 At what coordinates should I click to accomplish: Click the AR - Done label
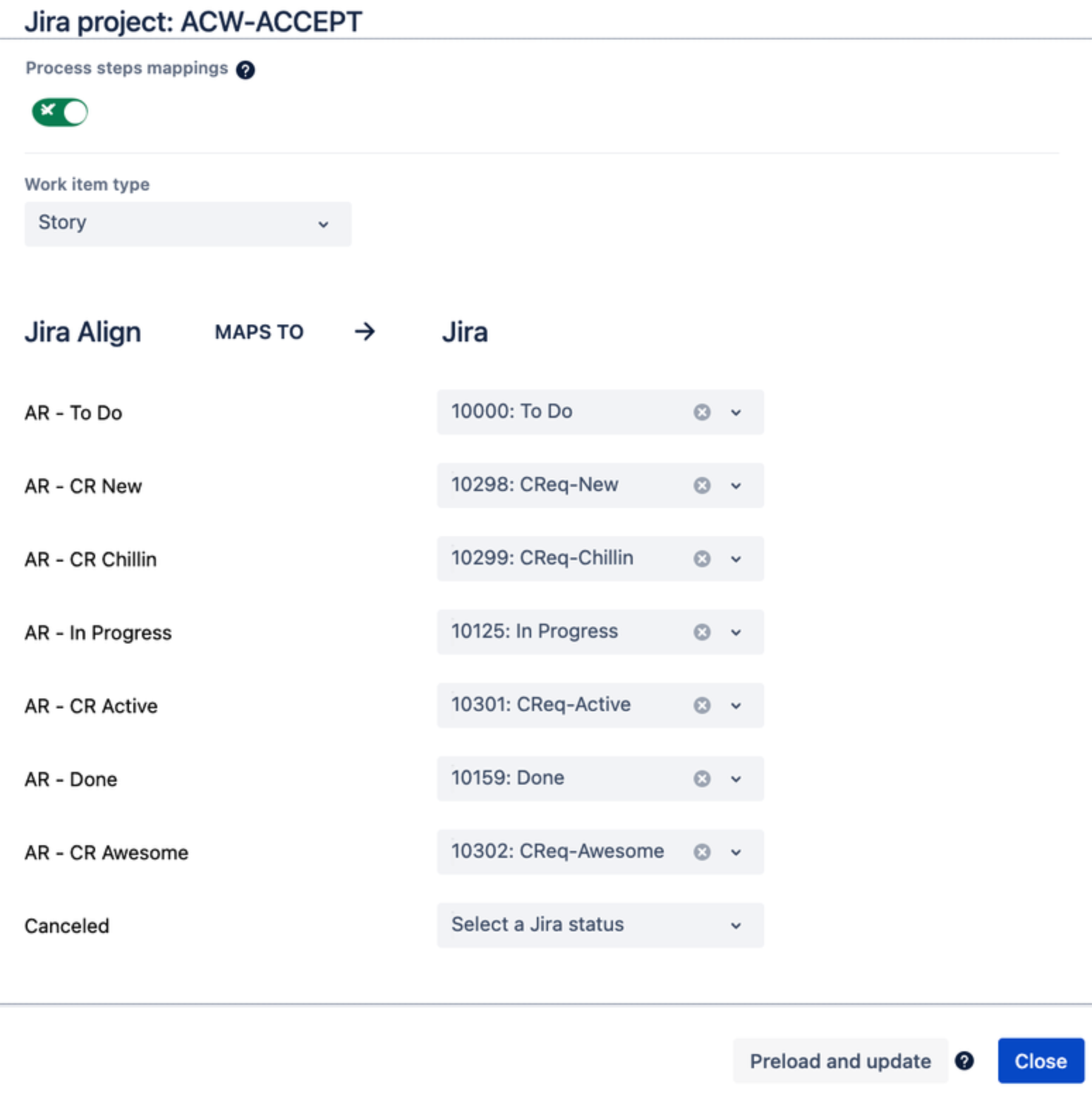71,780
